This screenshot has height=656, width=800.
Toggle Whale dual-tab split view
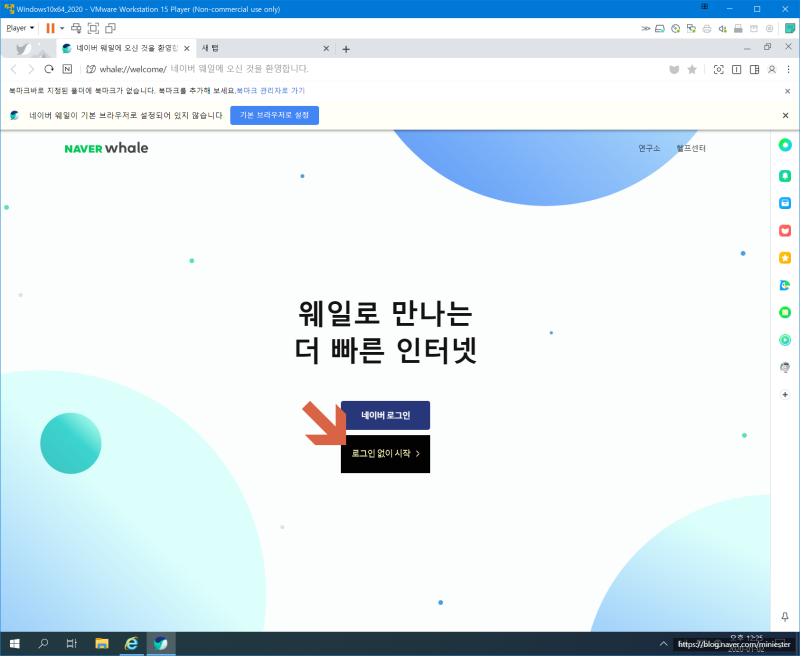coord(736,69)
